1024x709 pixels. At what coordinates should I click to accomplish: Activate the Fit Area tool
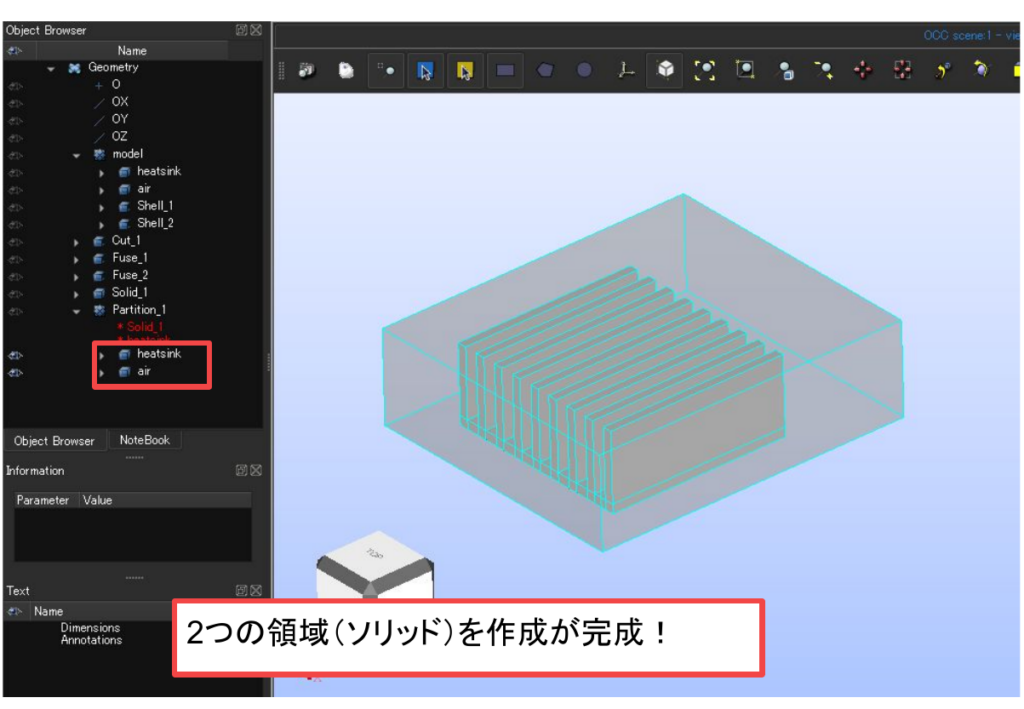point(745,71)
